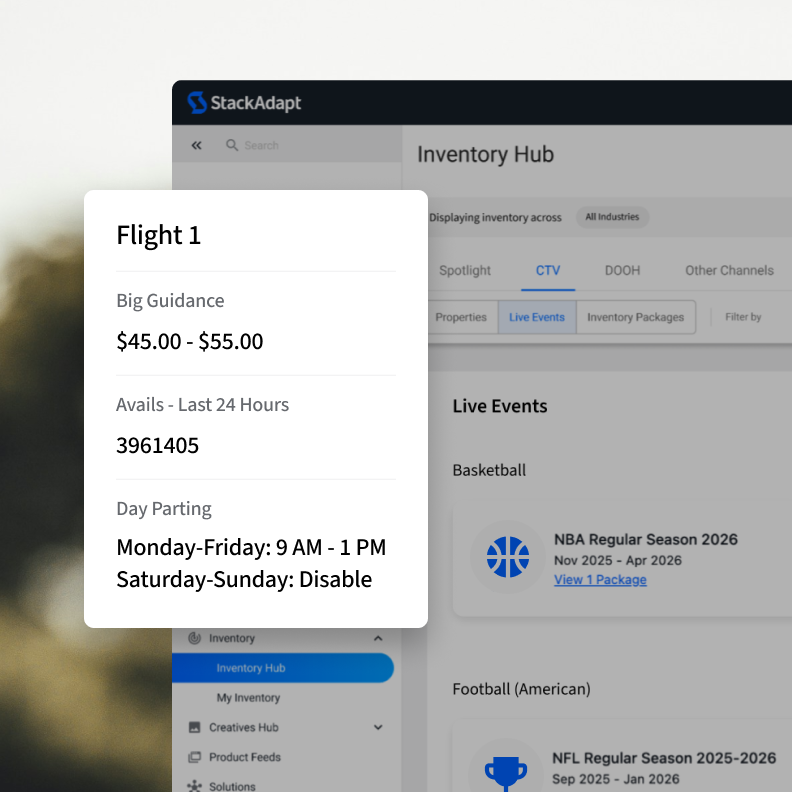Click the Day Parting label
This screenshot has width=792, height=792.
point(164,509)
